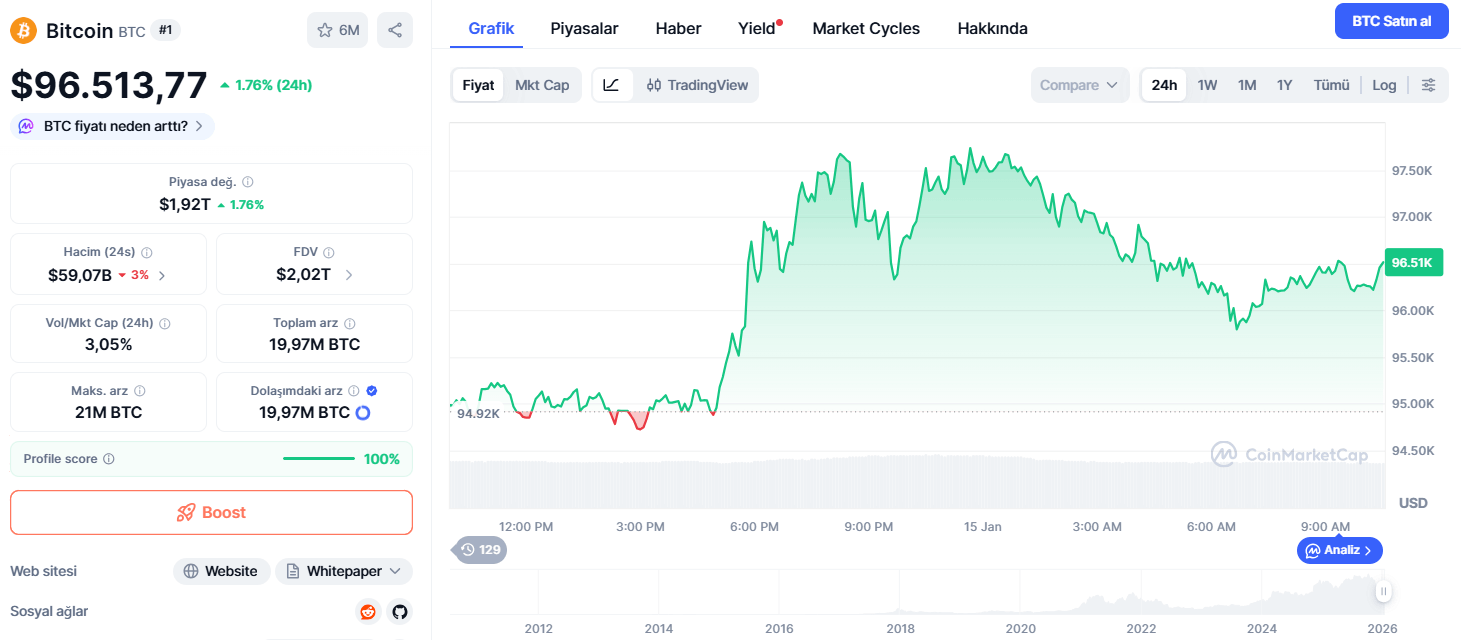Click the star icon to watchlist Bitcoin
This screenshot has width=1461, height=640.
(x=324, y=30)
